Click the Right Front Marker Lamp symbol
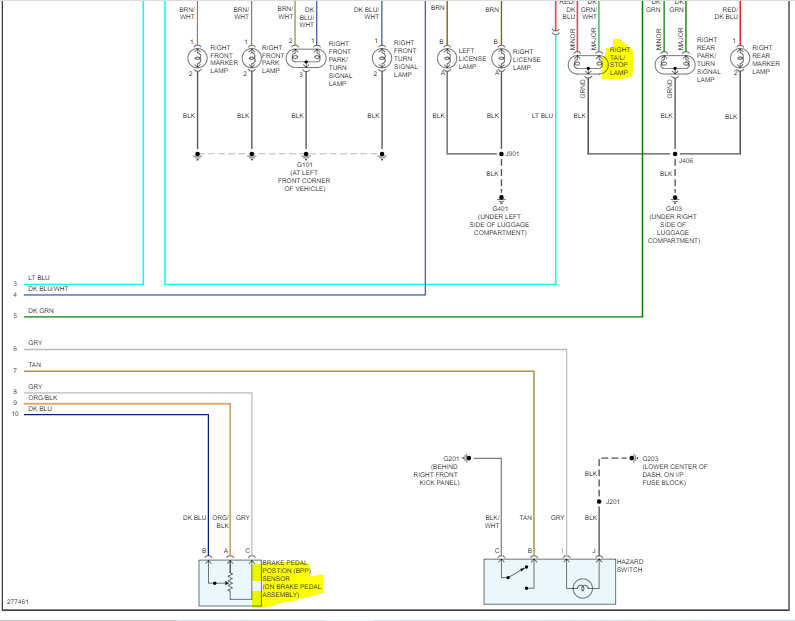 (197, 58)
